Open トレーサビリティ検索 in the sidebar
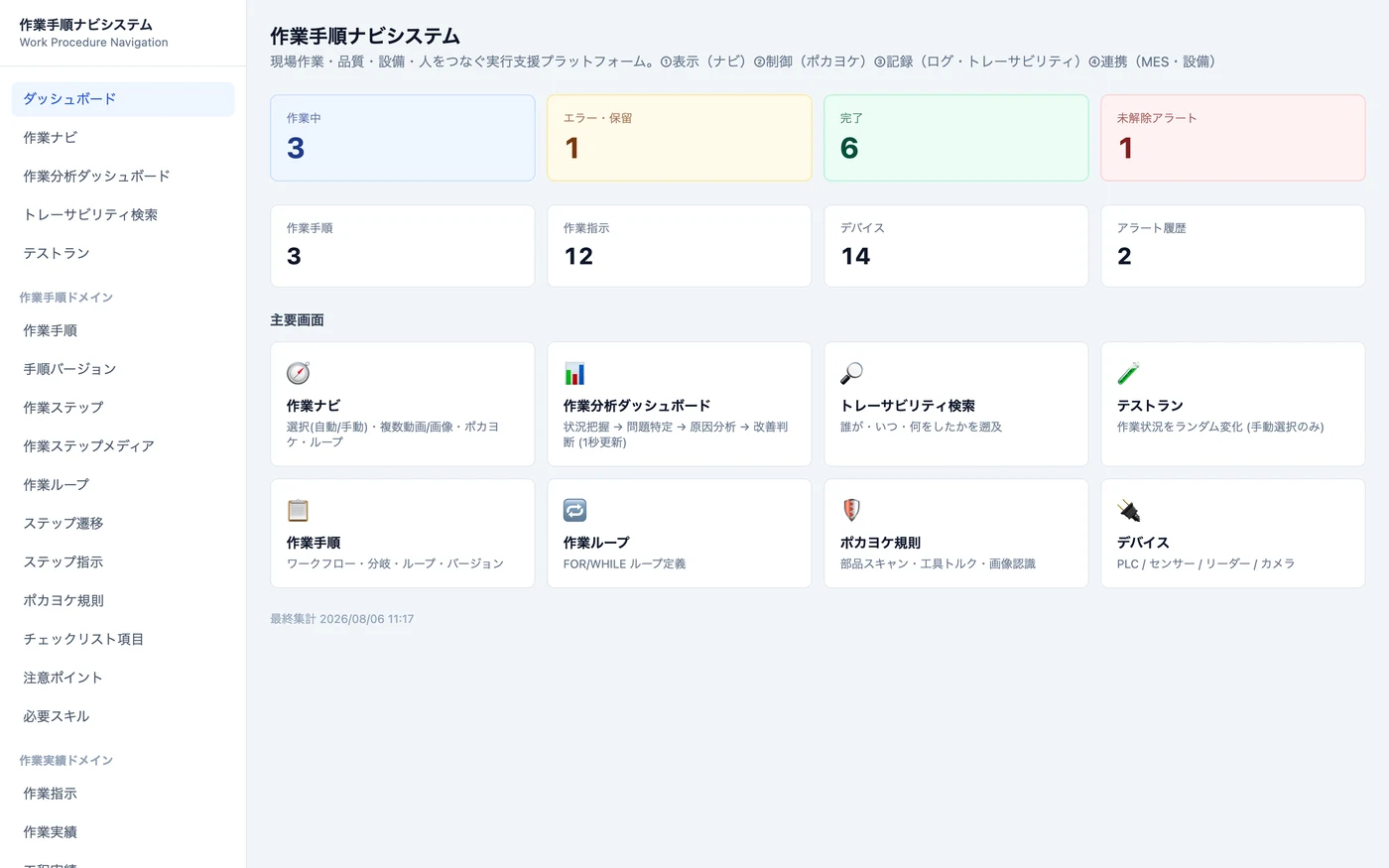 pyautogui.click(x=123, y=215)
